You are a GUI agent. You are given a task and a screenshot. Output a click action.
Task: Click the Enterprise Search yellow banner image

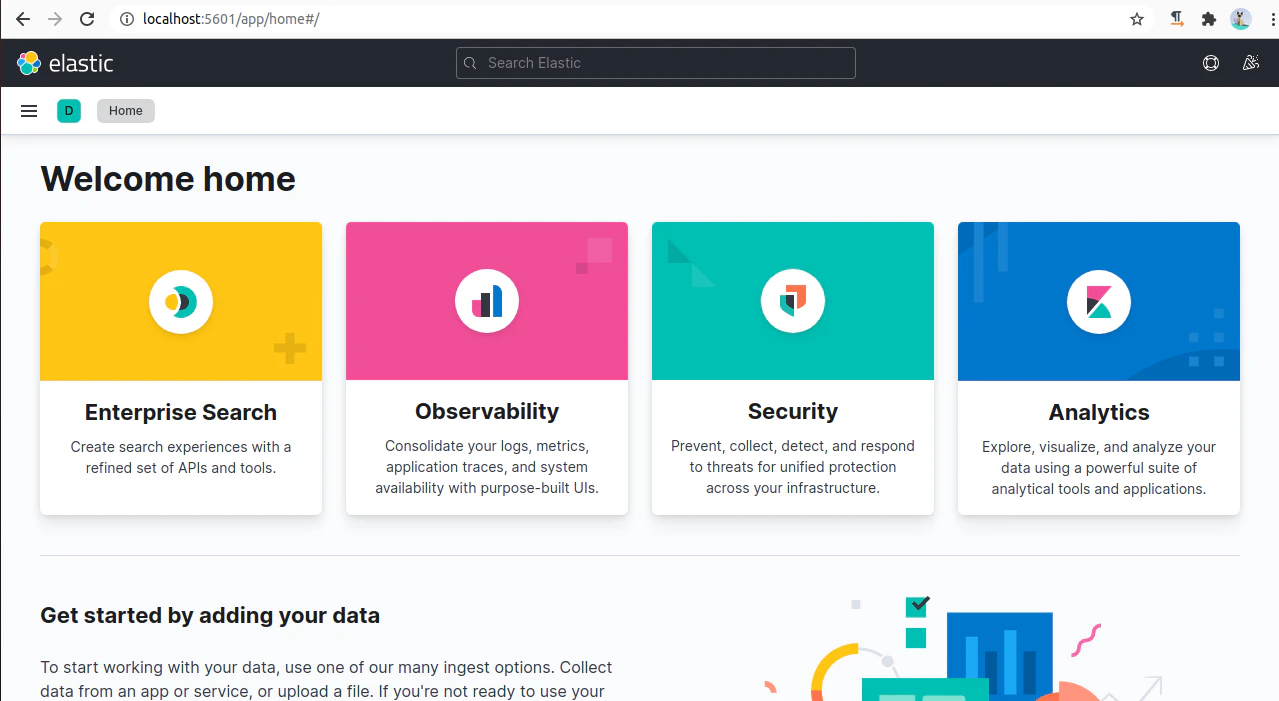[x=181, y=301]
